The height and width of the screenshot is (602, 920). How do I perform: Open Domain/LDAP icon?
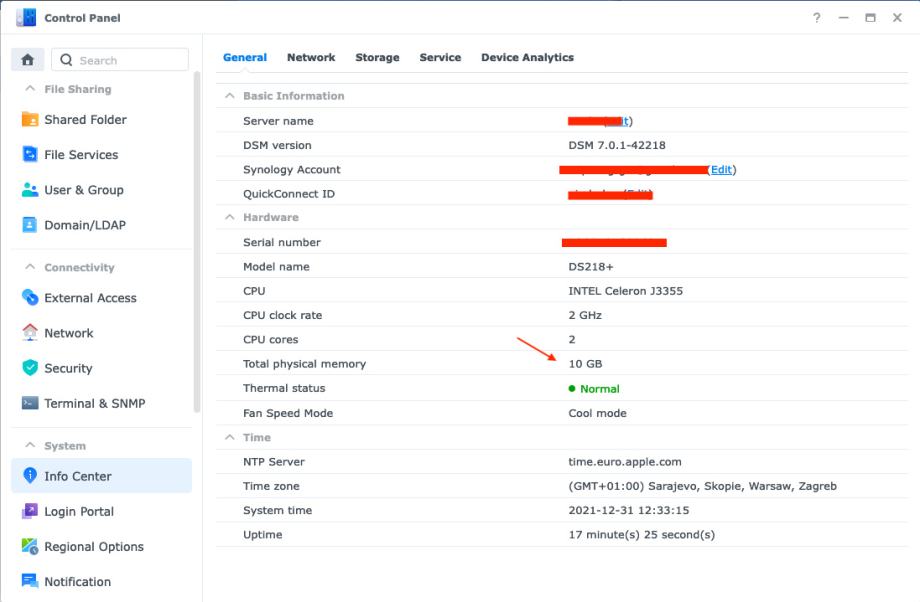[29, 225]
